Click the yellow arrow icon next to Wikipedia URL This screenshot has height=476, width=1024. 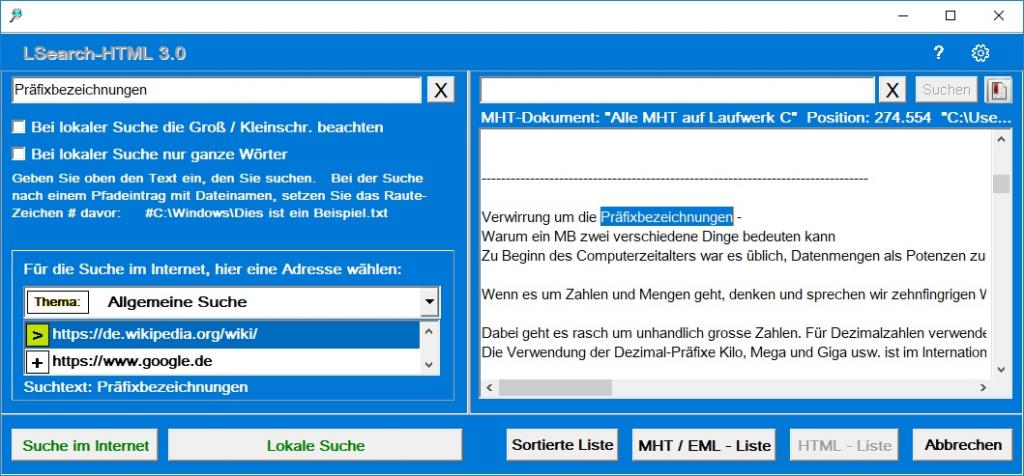[37, 334]
